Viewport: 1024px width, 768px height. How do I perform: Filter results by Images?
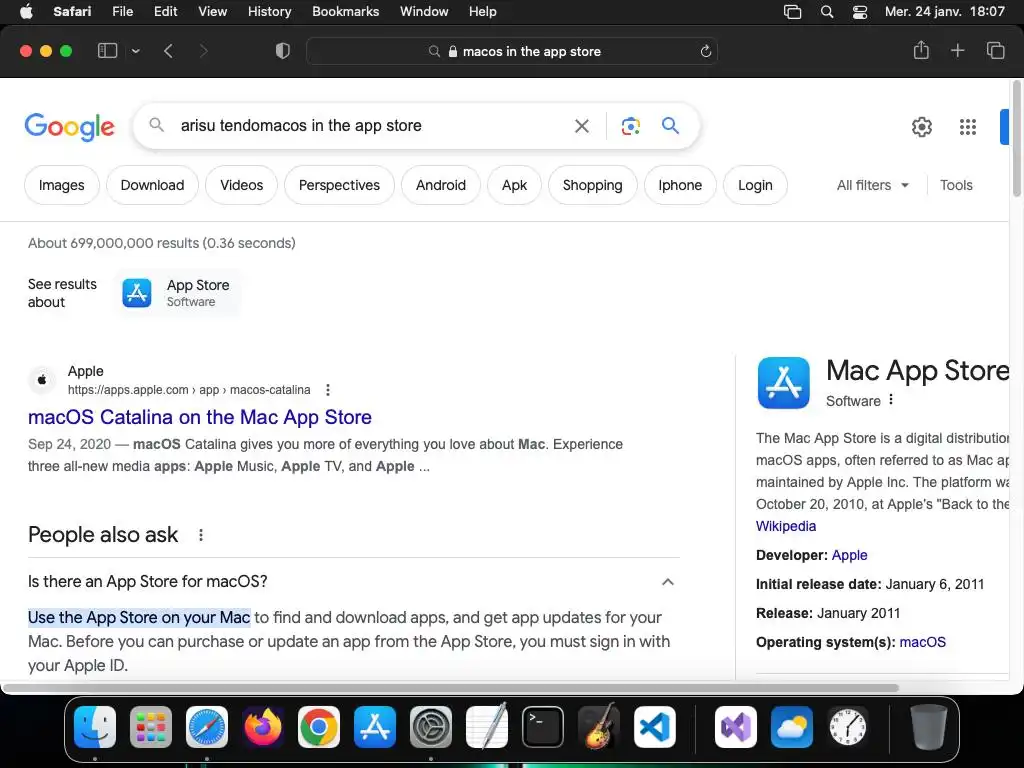(61, 185)
